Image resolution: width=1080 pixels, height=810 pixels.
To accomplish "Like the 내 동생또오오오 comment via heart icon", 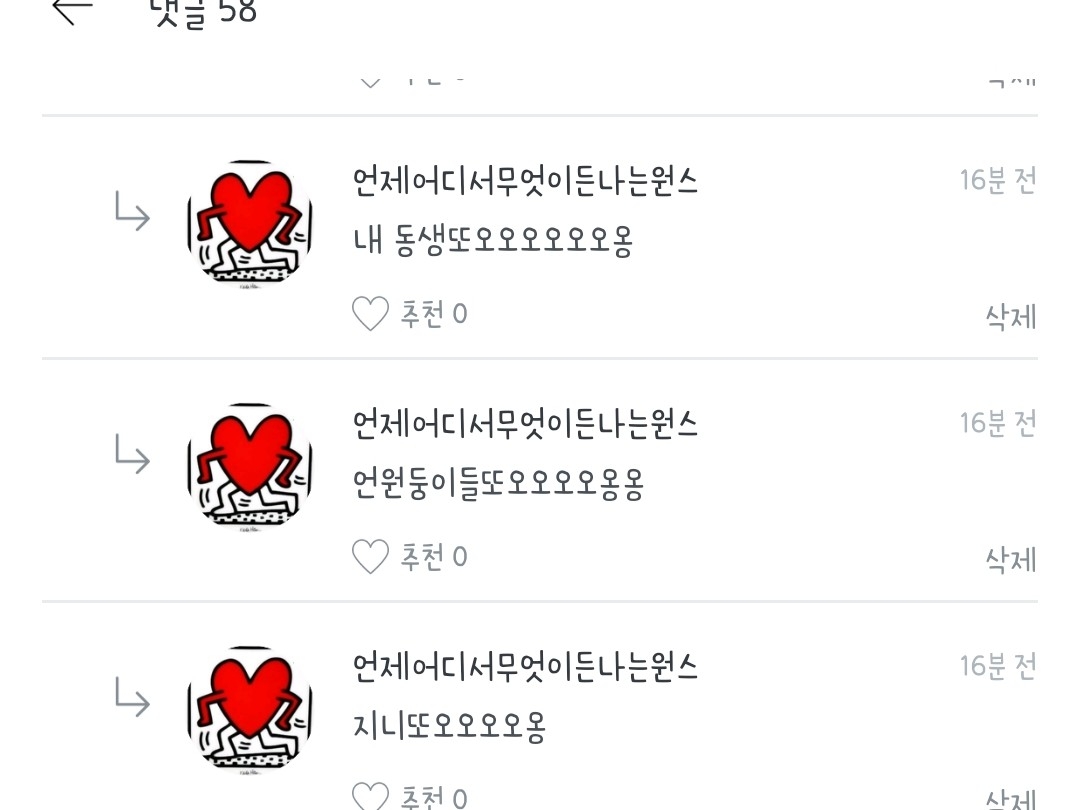I will click(371, 314).
